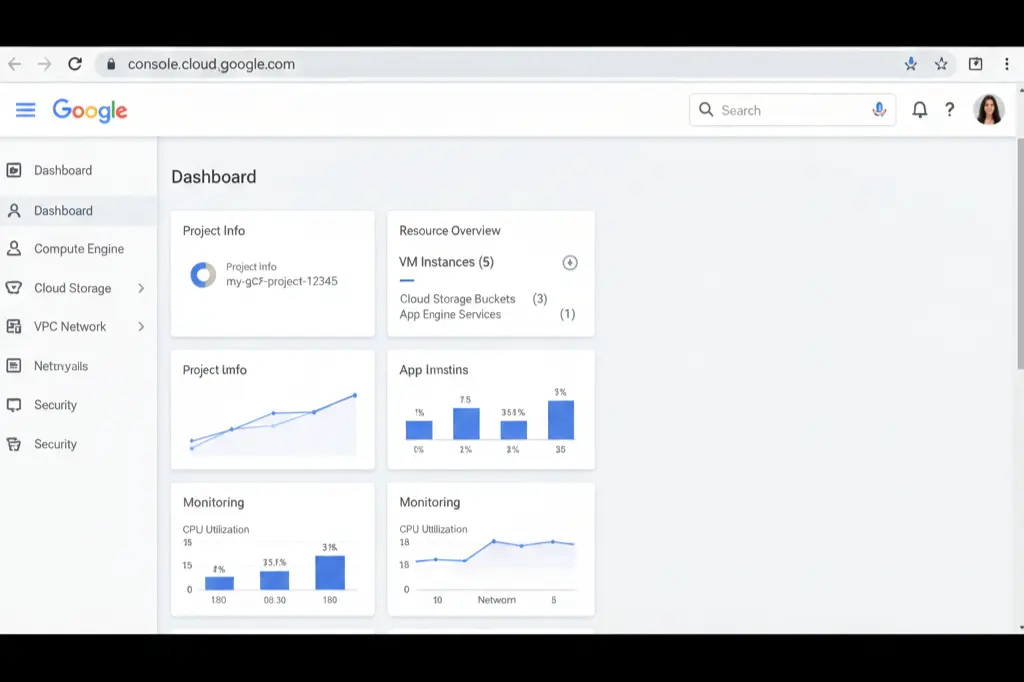Click the help question mark icon
The image size is (1024, 682).
950,110
